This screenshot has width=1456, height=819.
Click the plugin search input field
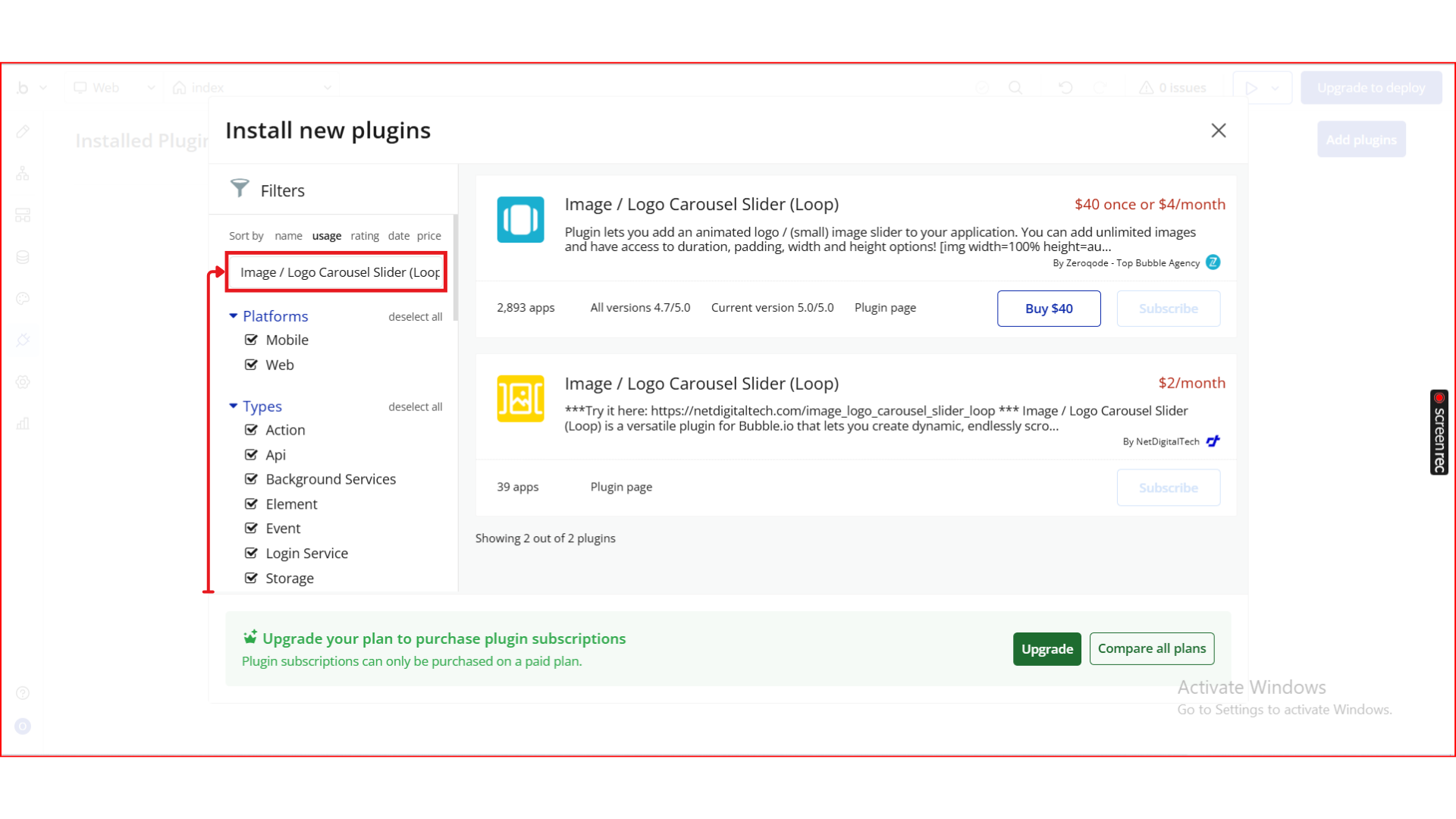pos(337,272)
